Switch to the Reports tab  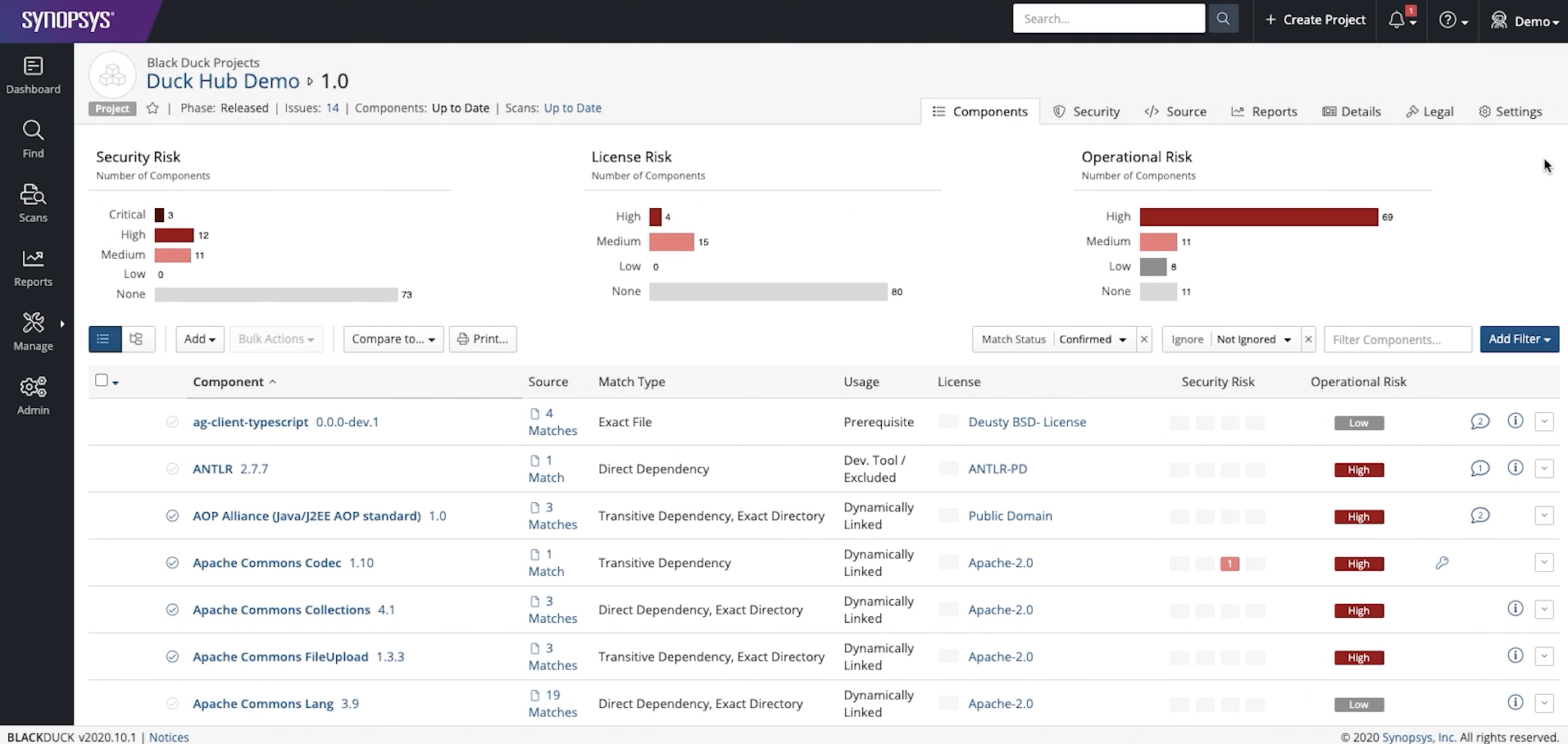1264,111
